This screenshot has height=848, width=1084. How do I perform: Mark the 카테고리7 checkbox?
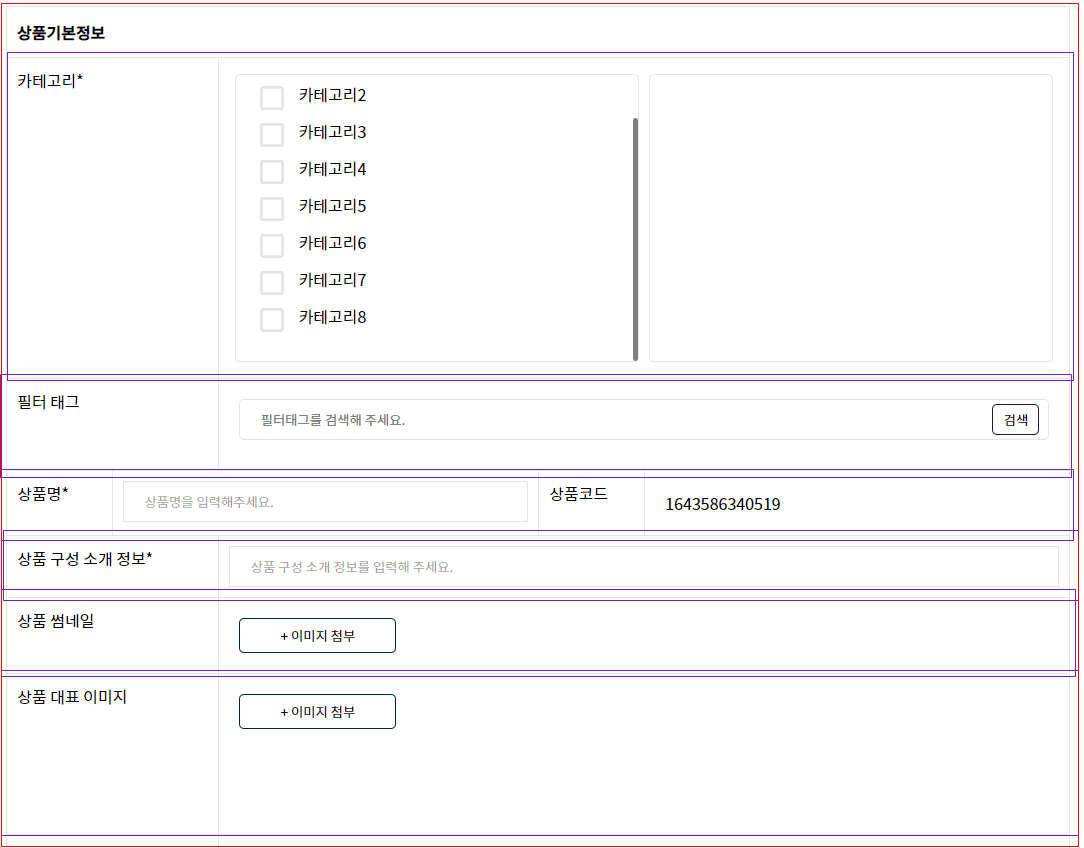(x=272, y=283)
